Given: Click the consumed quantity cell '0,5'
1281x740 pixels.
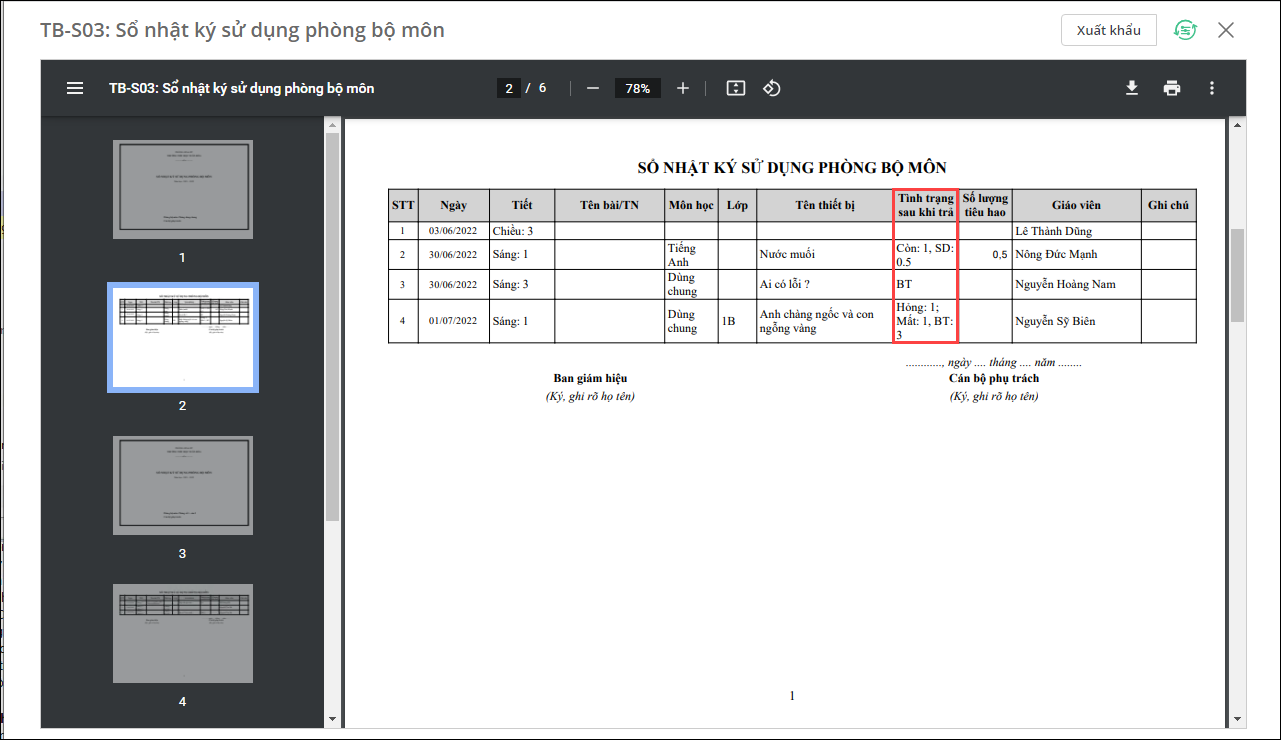Looking at the screenshot, I should [x=985, y=254].
